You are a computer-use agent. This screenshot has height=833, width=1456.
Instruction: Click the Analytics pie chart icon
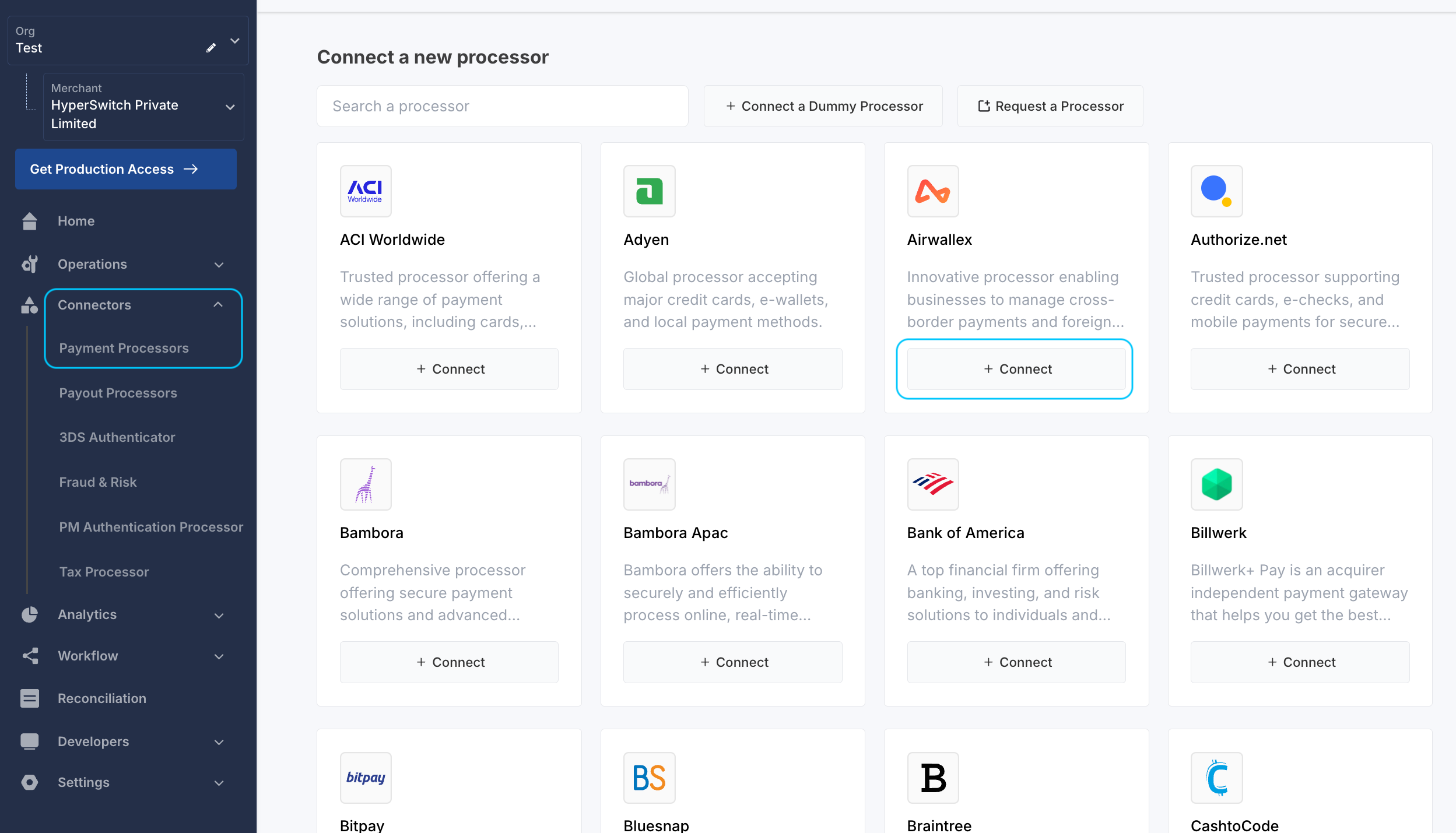pyautogui.click(x=29, y=614)
